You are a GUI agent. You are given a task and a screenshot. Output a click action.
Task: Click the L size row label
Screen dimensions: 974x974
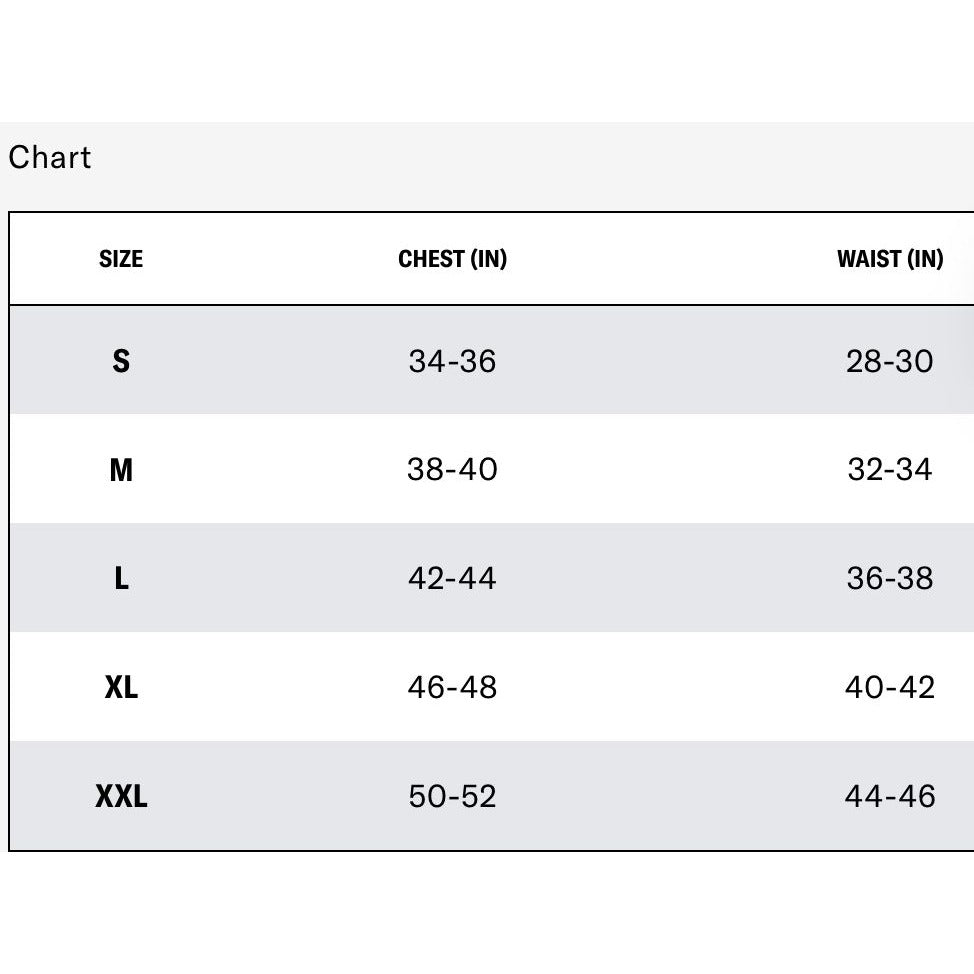point(121,578)
